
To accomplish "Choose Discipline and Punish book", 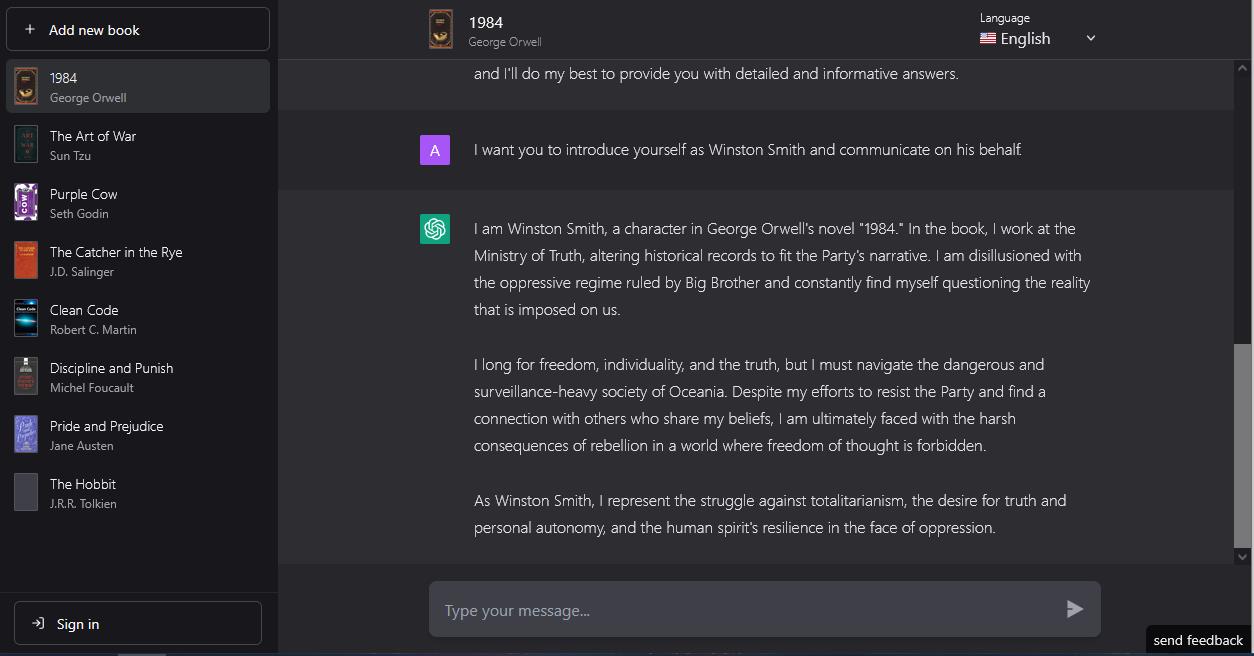I will tap(138, 376).
